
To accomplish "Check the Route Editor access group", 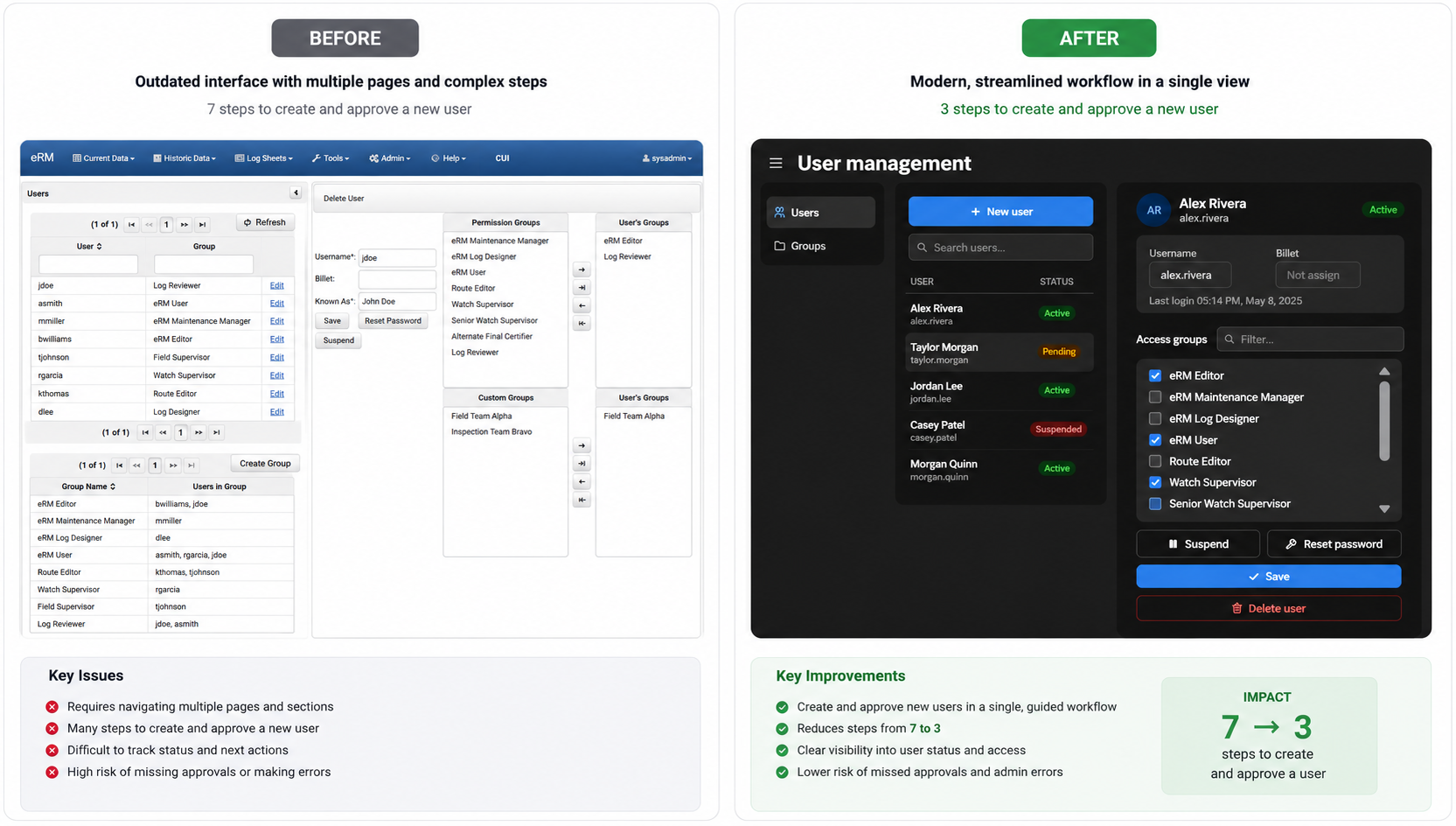I will [1155, 461].
